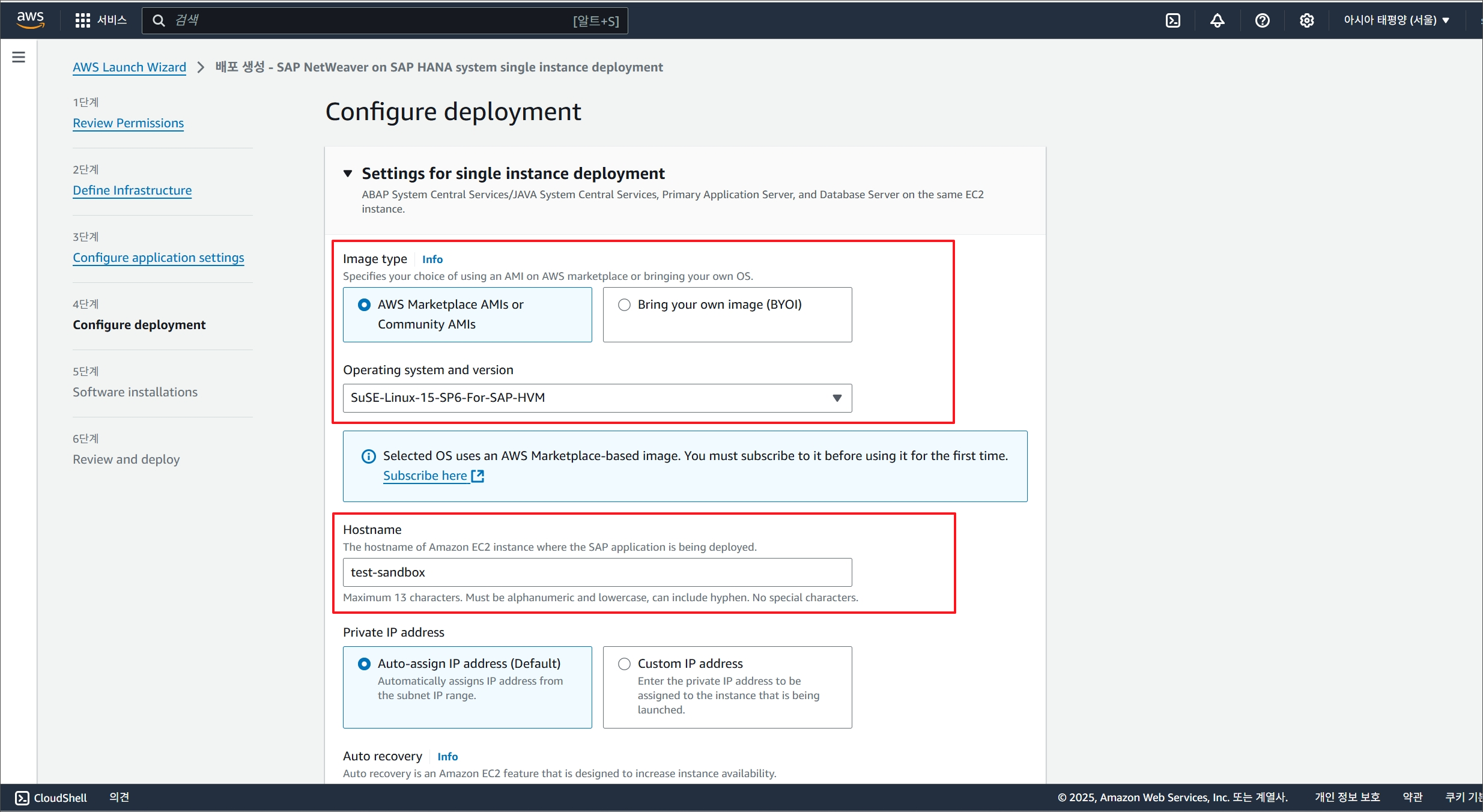Click the CloudShell icon in footer
The width and height of the screenshot is (1483, 812).
[22, 798]
